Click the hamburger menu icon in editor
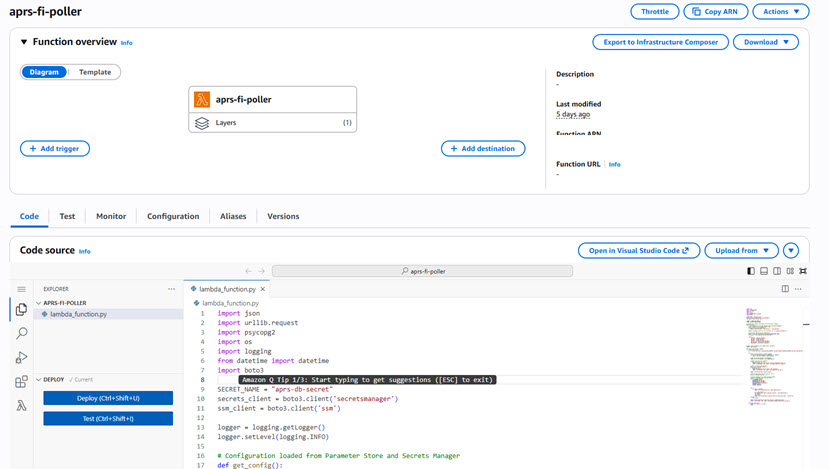 (21, 289)
